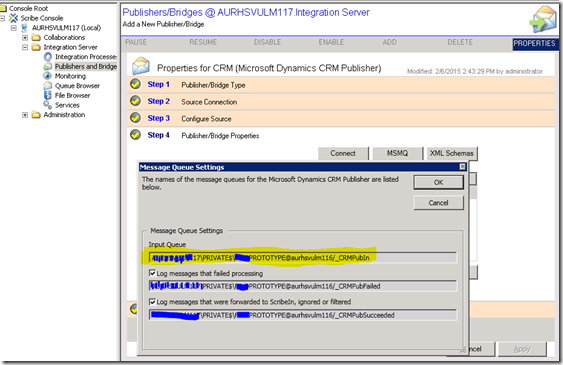The width and height of the screenshot is (563, 365).
Task: Collapse the AURHSVULM117 (Local) node
Action: 14,28
